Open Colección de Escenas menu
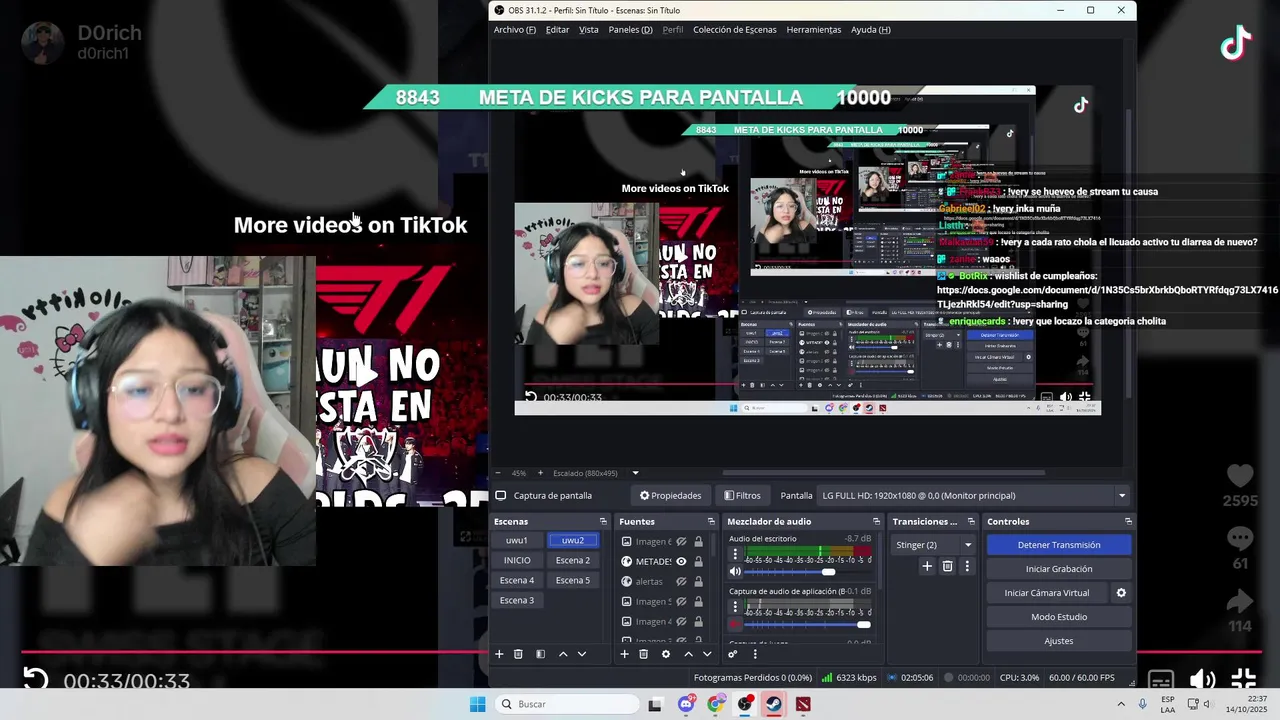 [x=735, y=30]
